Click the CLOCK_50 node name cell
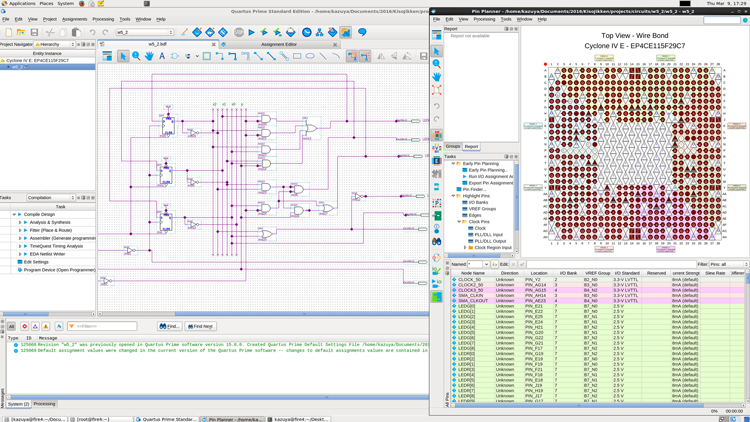Viewport: 750px width, 422px height. (x=474, y=279)
